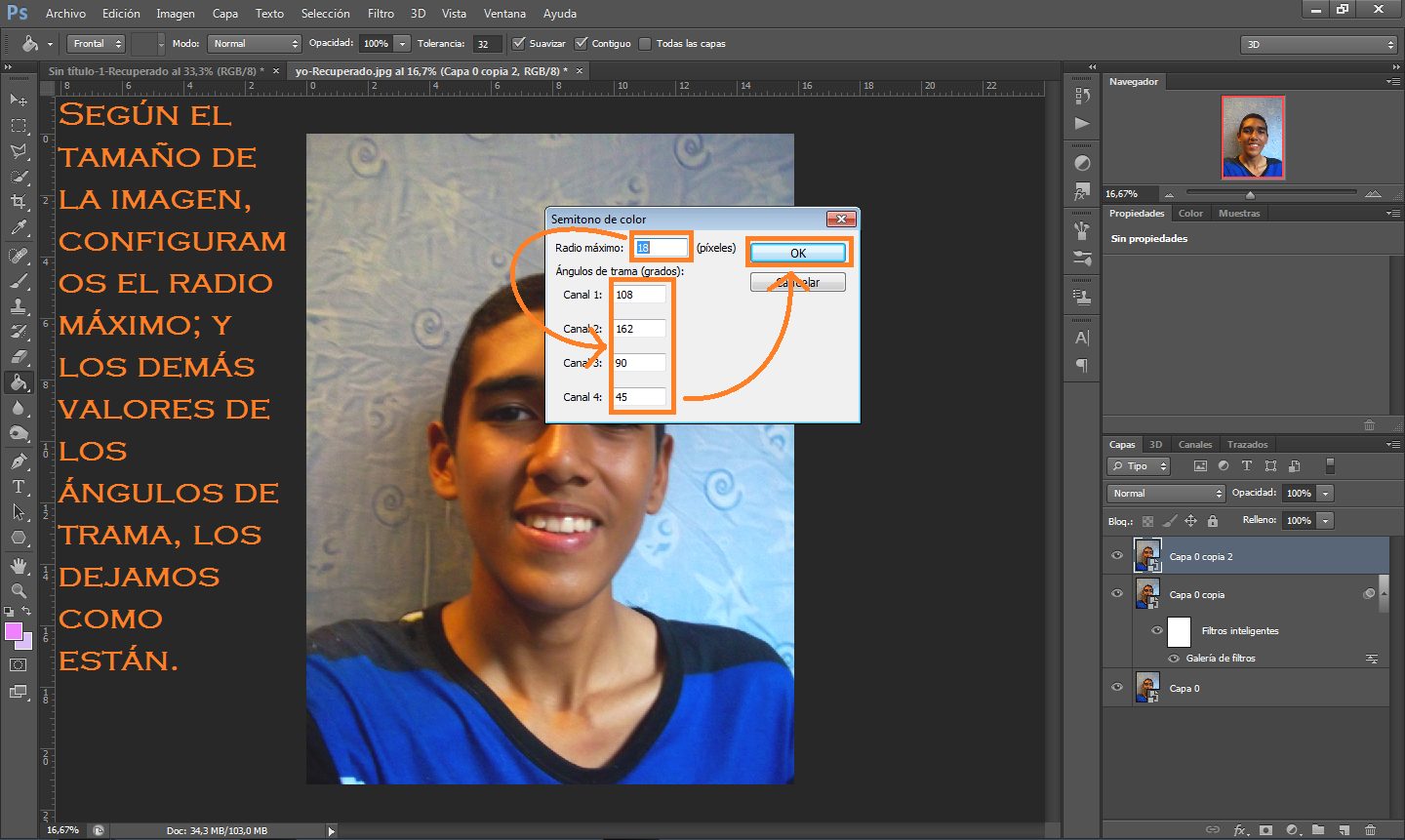
Task: Select the Crop tool
Action: click(19, 202)
